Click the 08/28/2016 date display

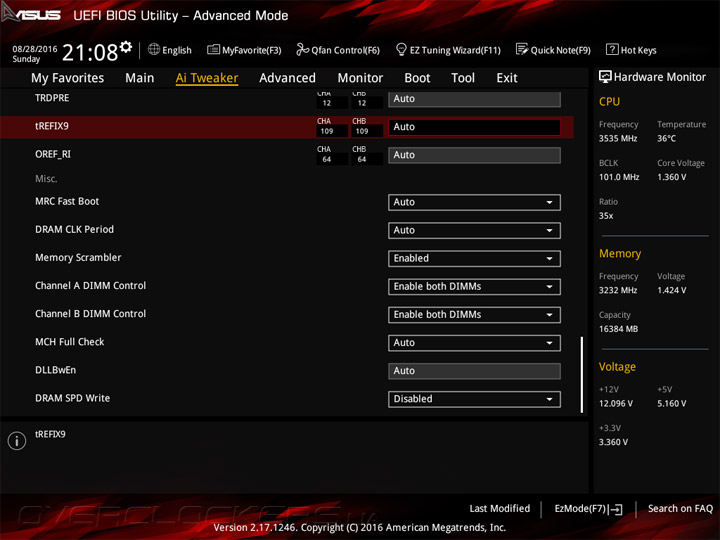coord(35,49)
